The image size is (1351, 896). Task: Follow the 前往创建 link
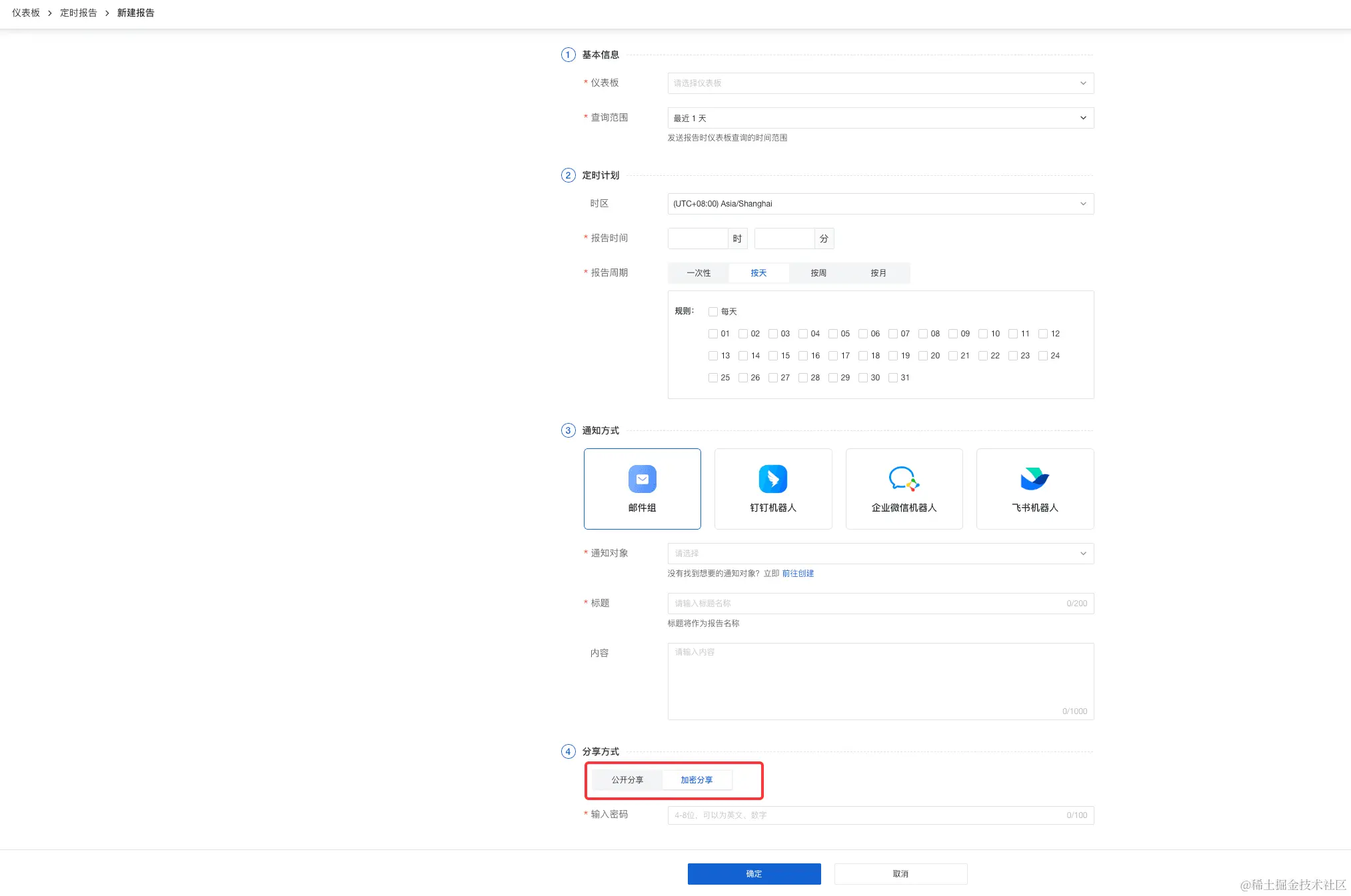click(x=798, y=574)
